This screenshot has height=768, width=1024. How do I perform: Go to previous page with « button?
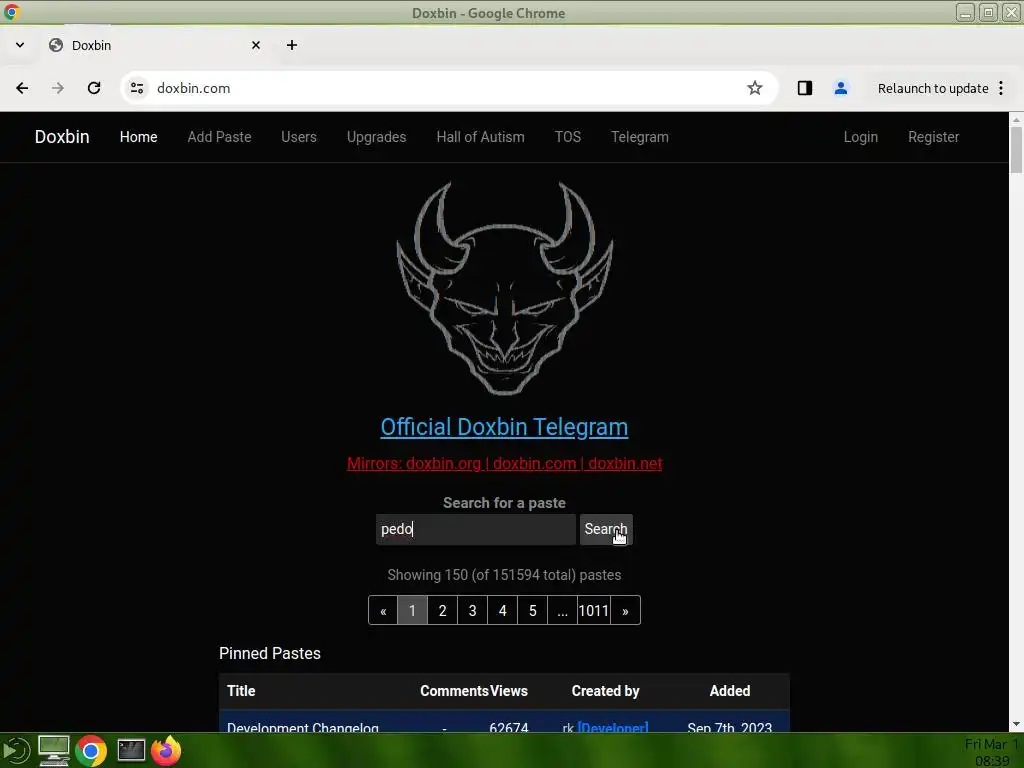pos(383,611)
